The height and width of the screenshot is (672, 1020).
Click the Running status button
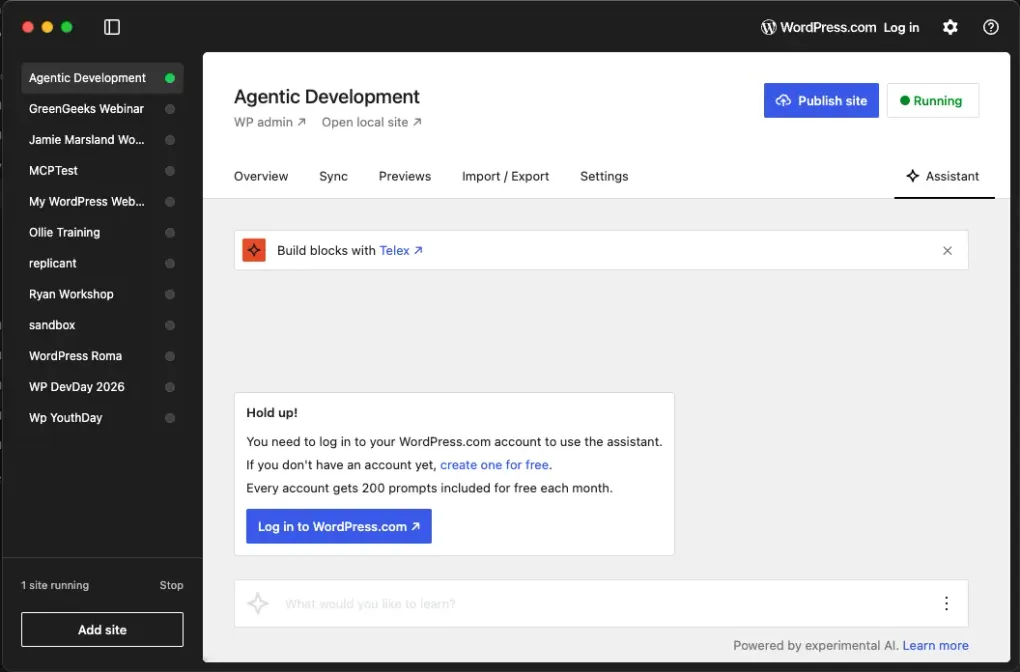point(932,100)
